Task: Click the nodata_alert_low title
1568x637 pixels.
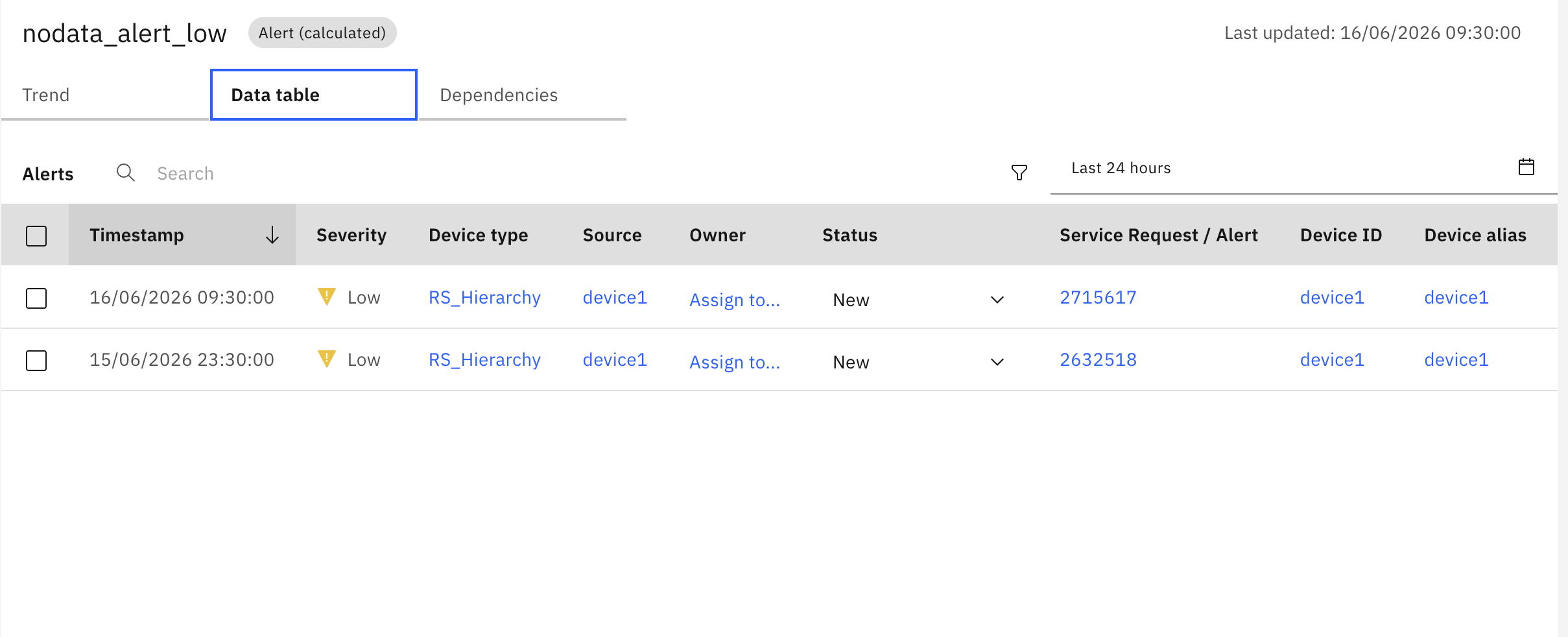Action: [125, 33]
